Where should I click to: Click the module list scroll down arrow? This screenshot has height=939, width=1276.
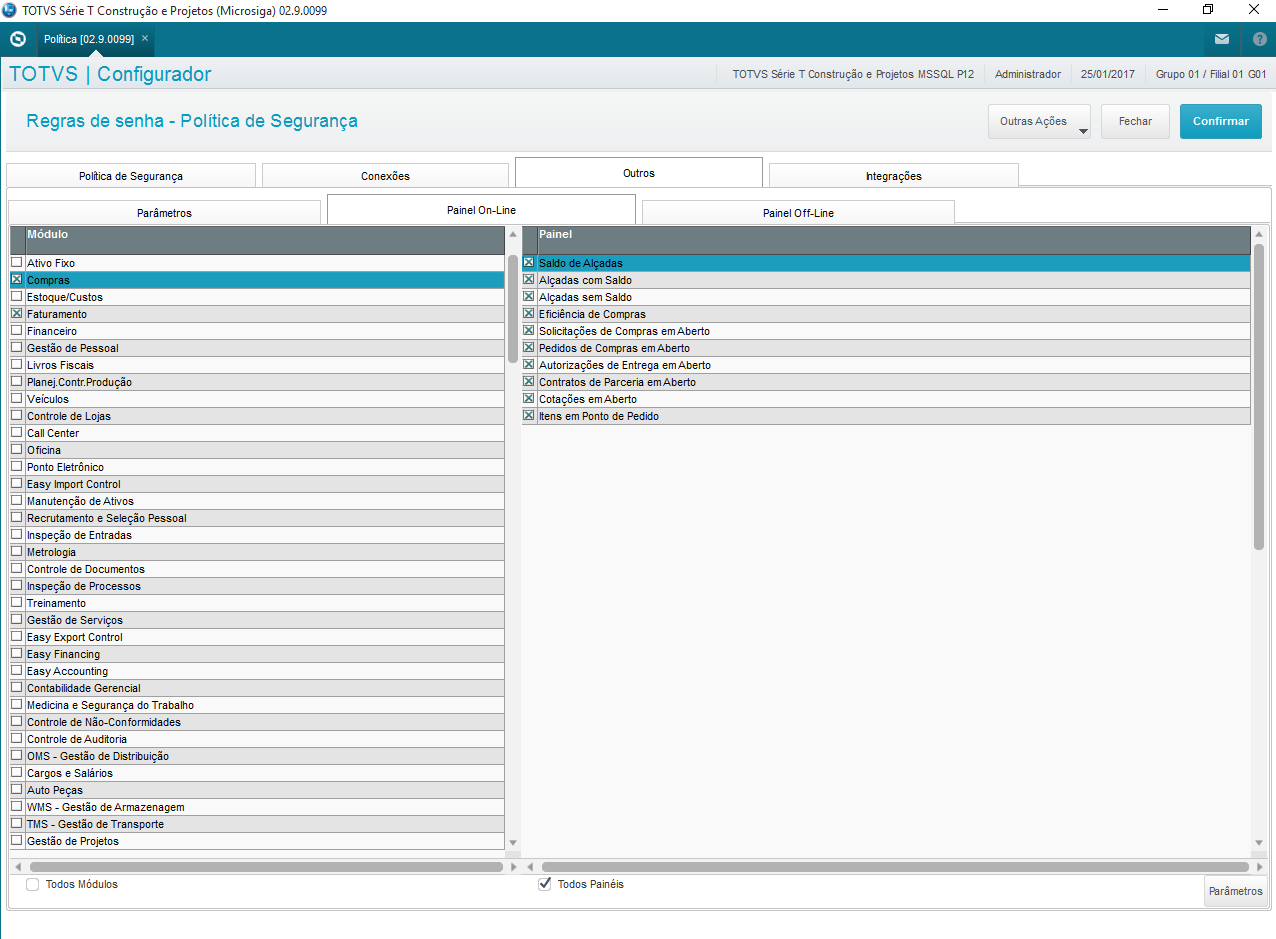click(513, 844)
